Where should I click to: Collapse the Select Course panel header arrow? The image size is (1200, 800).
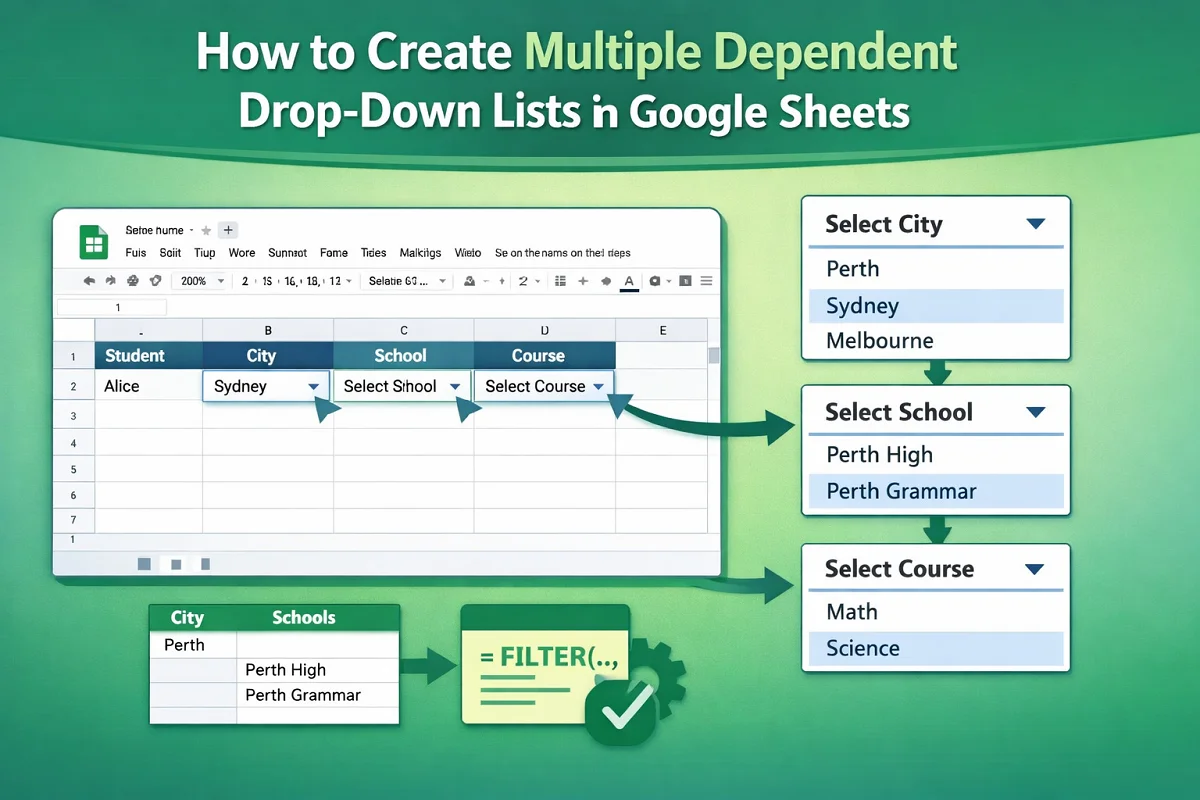1036,569
